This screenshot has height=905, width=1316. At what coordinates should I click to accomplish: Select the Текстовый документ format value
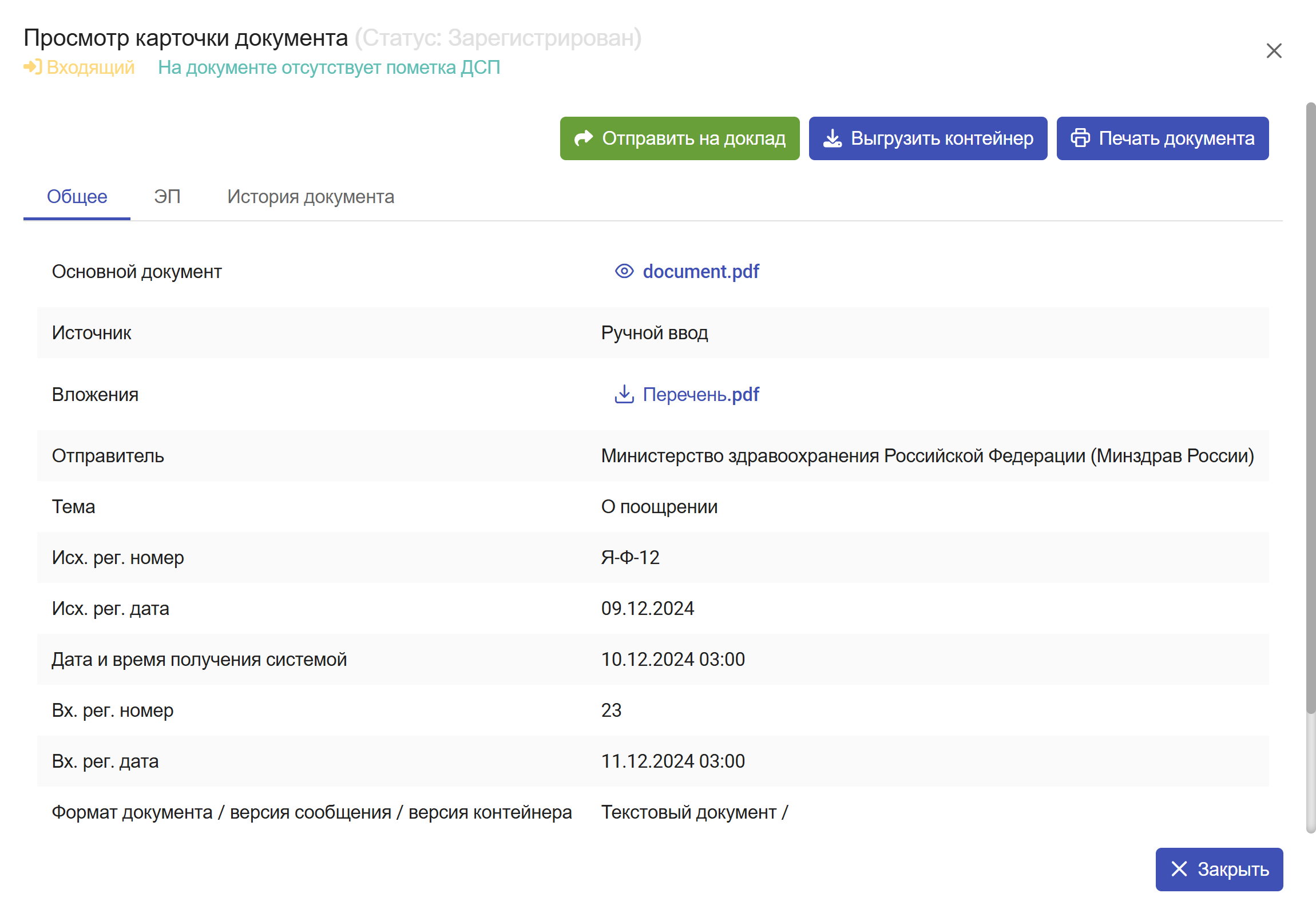pyautogui.click(x=695, y=812)
